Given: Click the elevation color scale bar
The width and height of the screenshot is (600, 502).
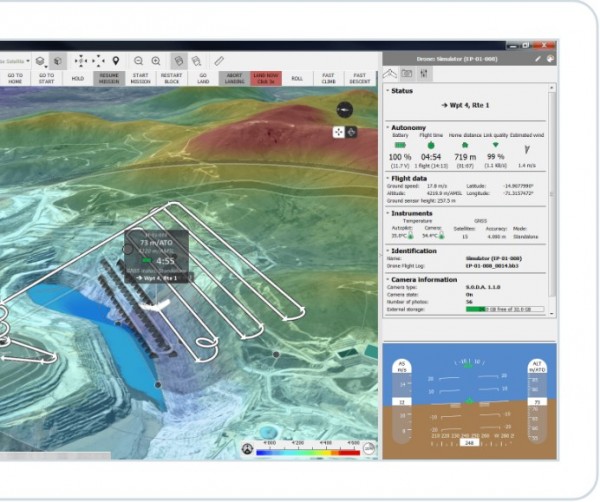Looking at the screenshot, I should coord(308,453).
